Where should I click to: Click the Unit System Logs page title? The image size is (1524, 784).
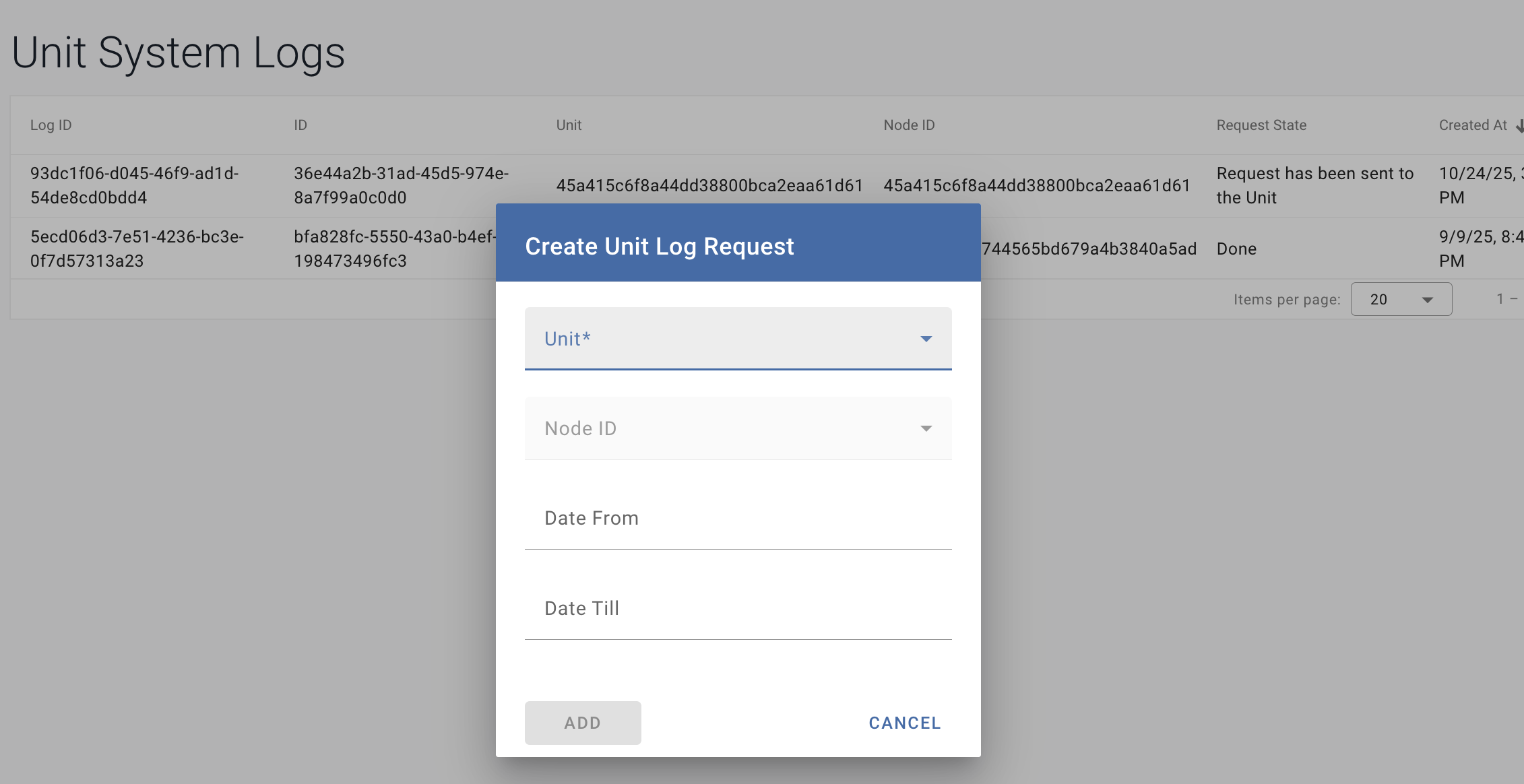[179, 53]
